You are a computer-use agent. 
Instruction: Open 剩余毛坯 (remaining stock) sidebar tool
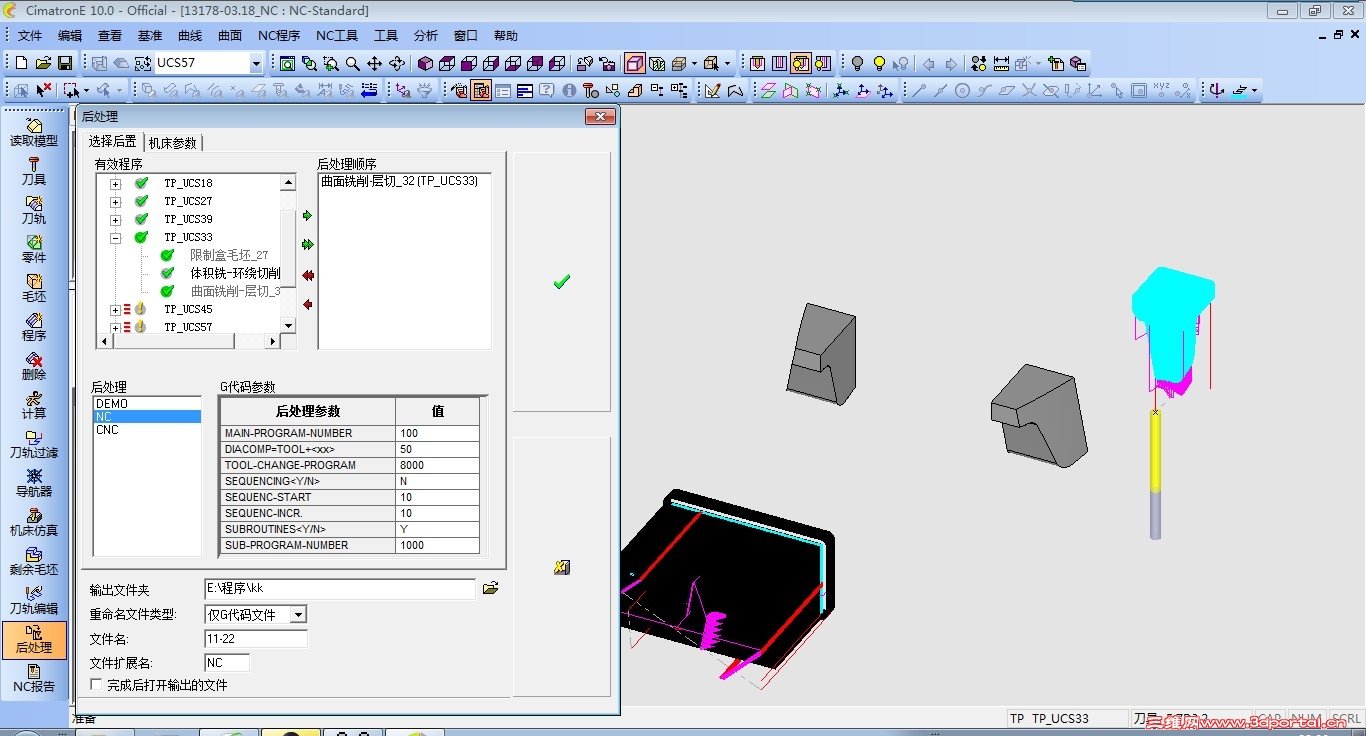[x=34, y=561]
